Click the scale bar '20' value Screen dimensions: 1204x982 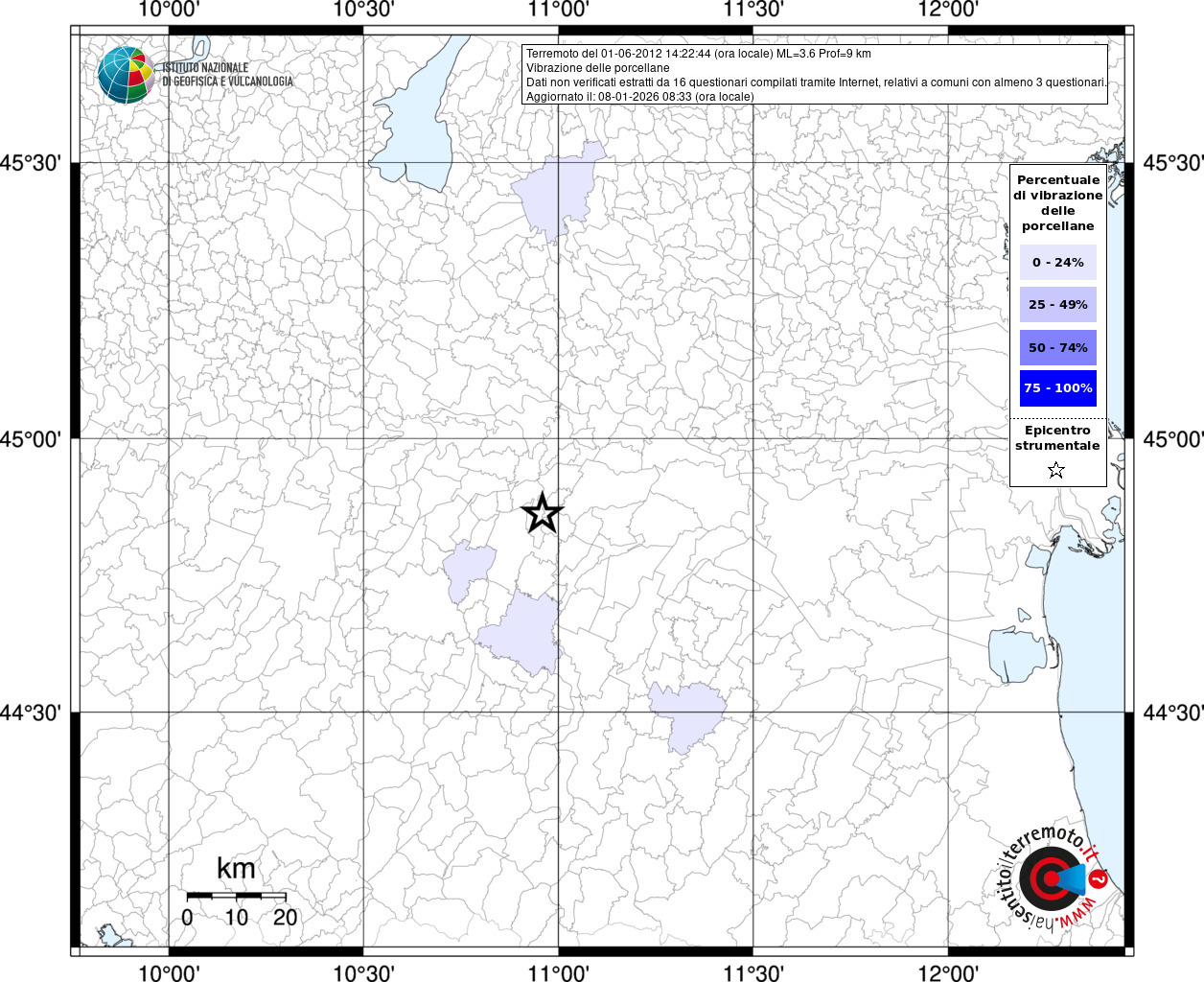[286, 918]
